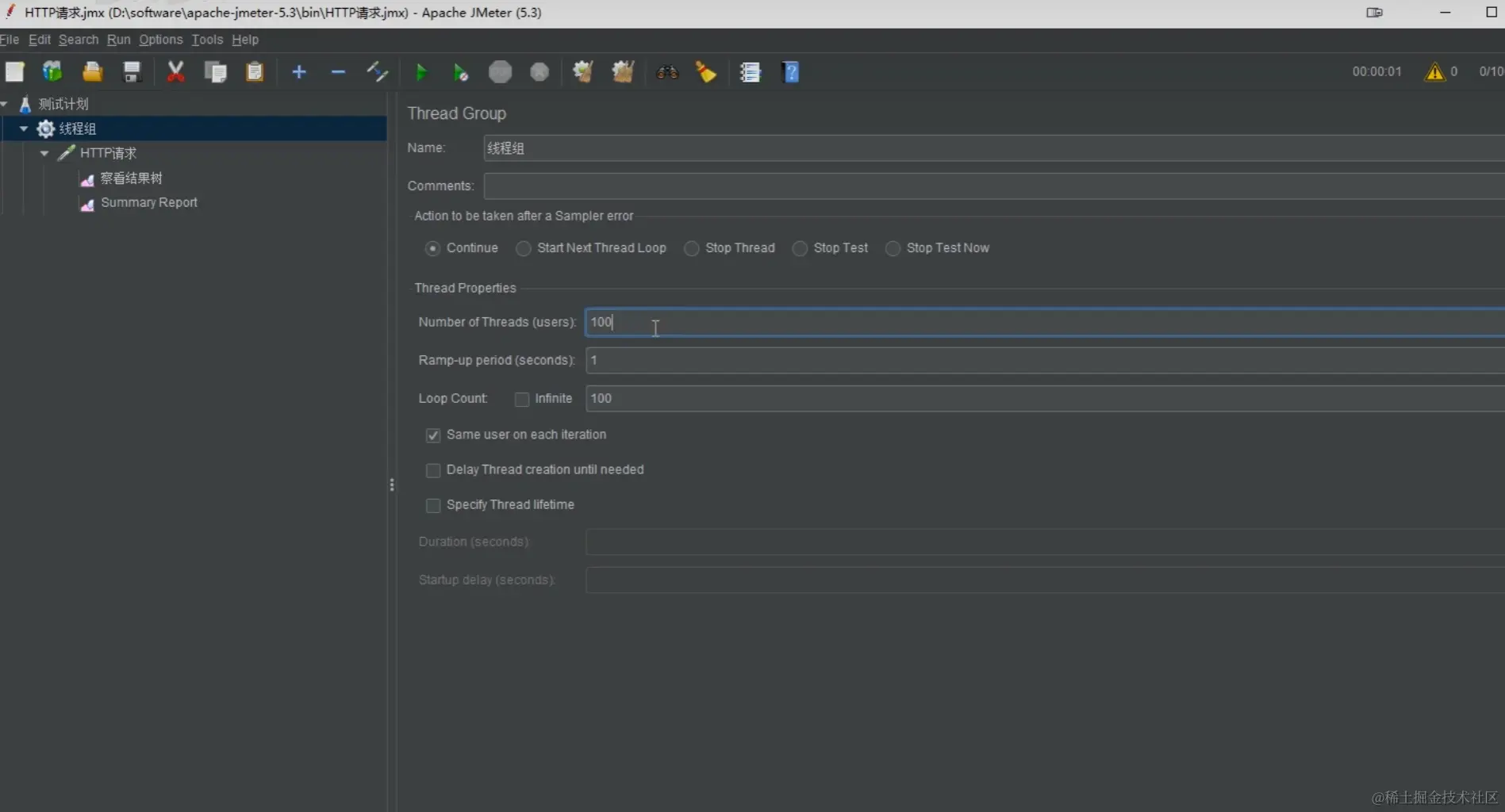The image size is (1505, 812).
Task: Open the Edit menu
Action: (x=40, y=40)
